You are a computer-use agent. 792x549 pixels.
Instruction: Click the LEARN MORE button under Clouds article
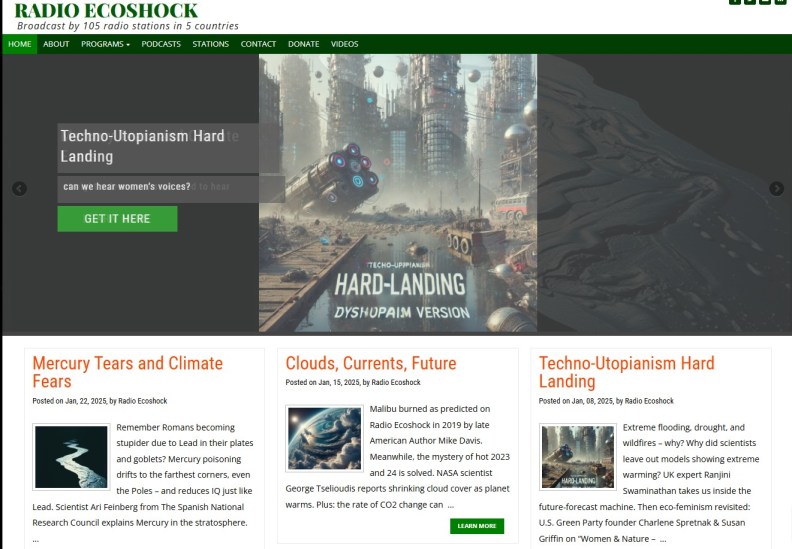(x=476, y=526)
